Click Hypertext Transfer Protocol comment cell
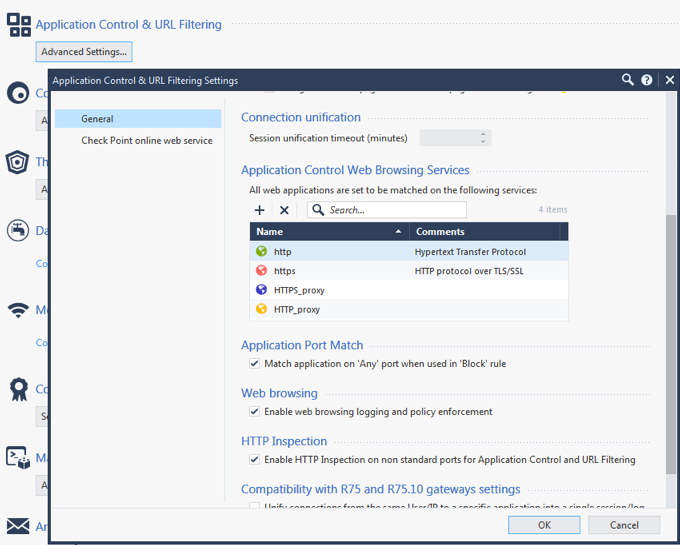Screen dimensions: 680x545 coord(470,252)
